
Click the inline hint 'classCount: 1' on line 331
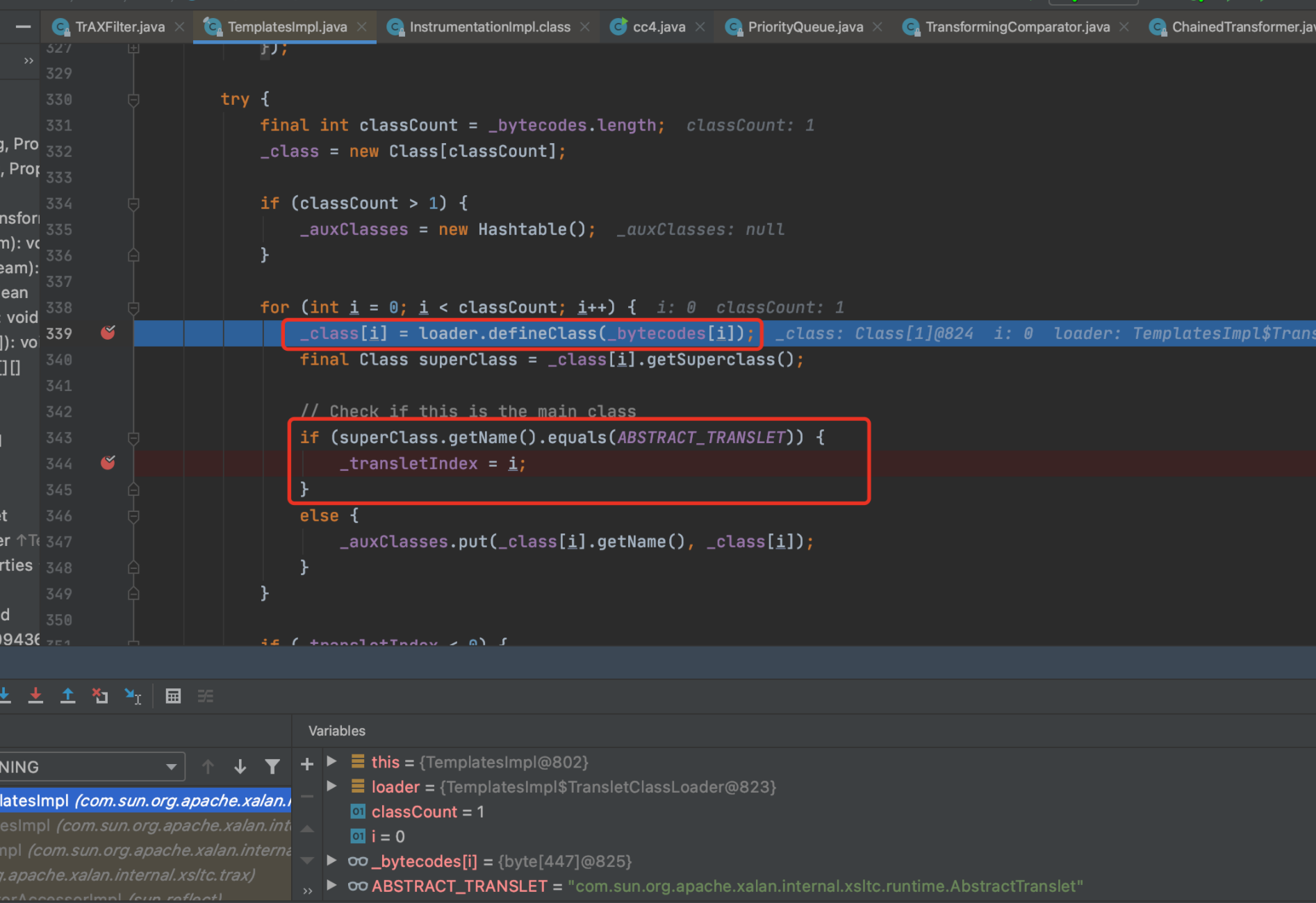(x=750, y=126)
